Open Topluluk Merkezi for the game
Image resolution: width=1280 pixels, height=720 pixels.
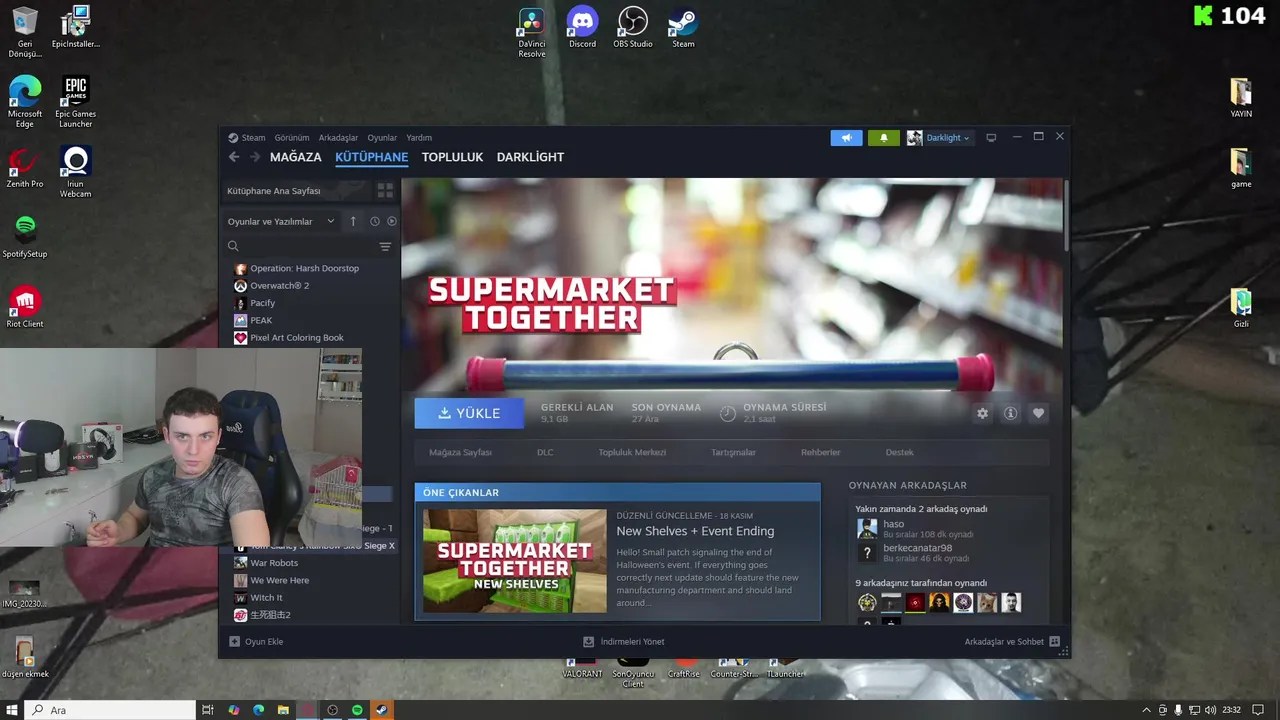pos(632,452)
